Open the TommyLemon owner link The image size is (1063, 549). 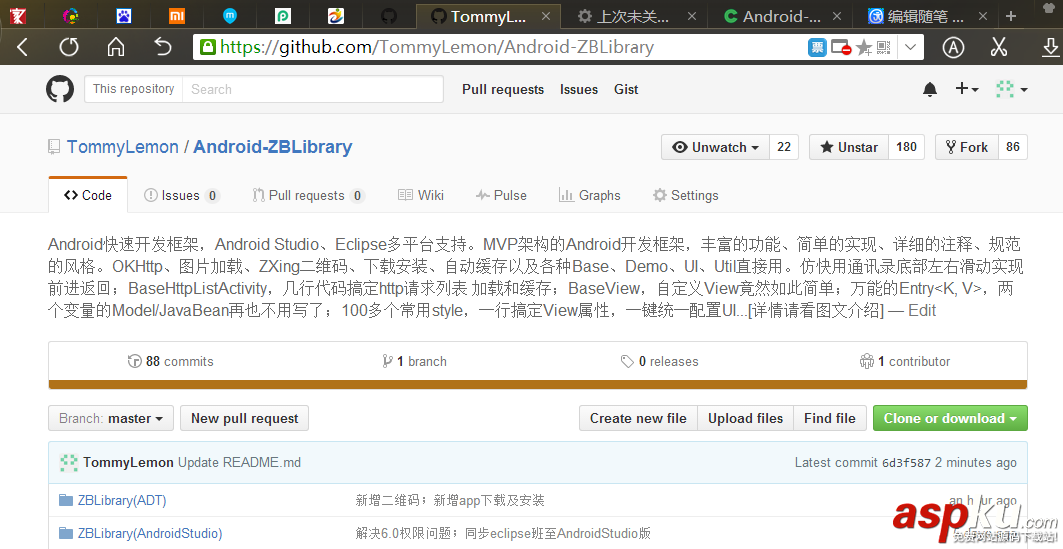click(x=123, y=147)
